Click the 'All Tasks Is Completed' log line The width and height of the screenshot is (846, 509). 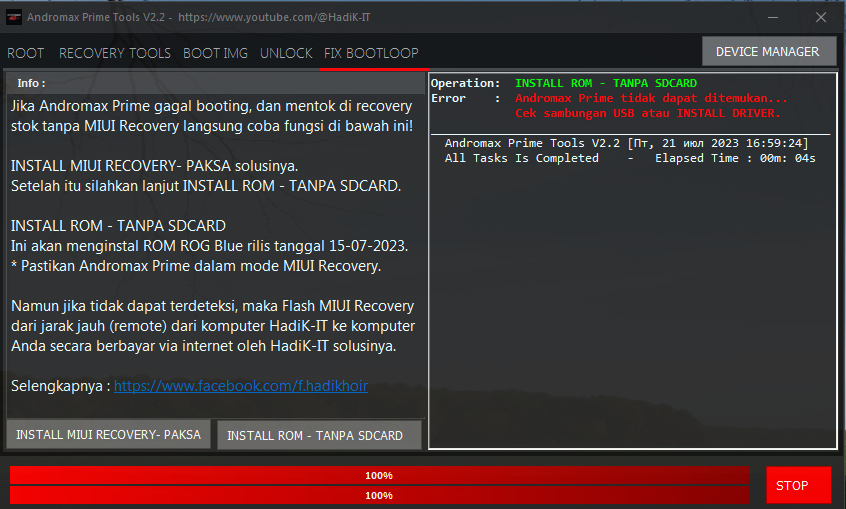pos(630,158)
